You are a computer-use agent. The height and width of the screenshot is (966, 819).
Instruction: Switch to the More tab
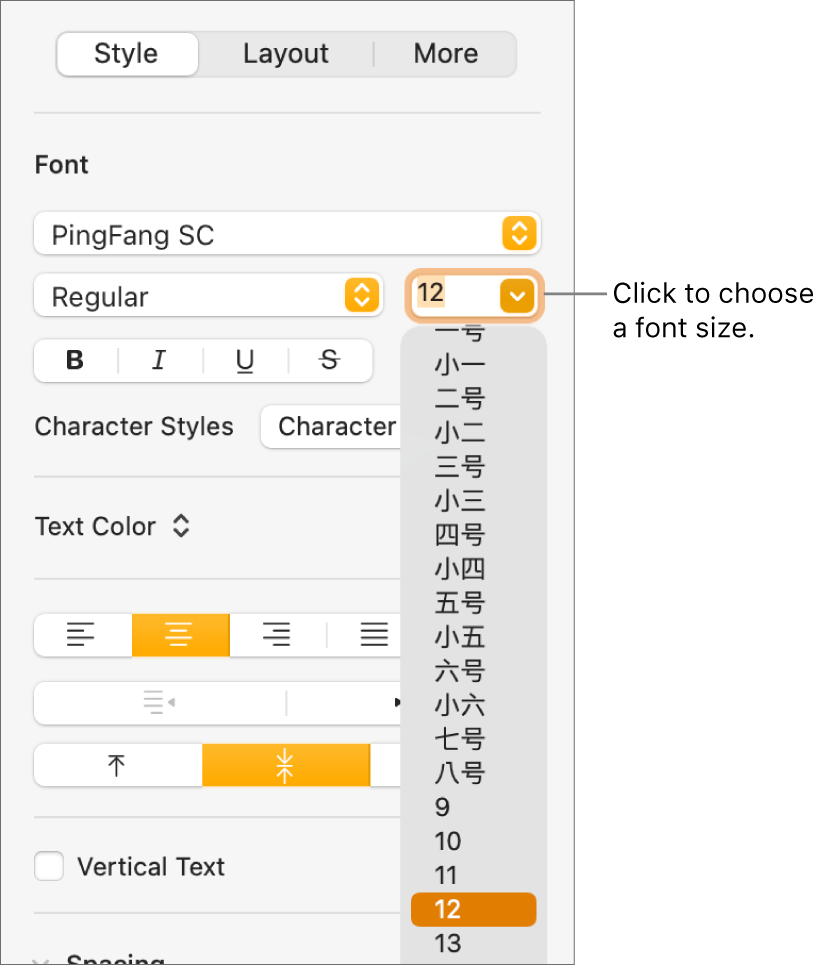(x=445, y=54)
